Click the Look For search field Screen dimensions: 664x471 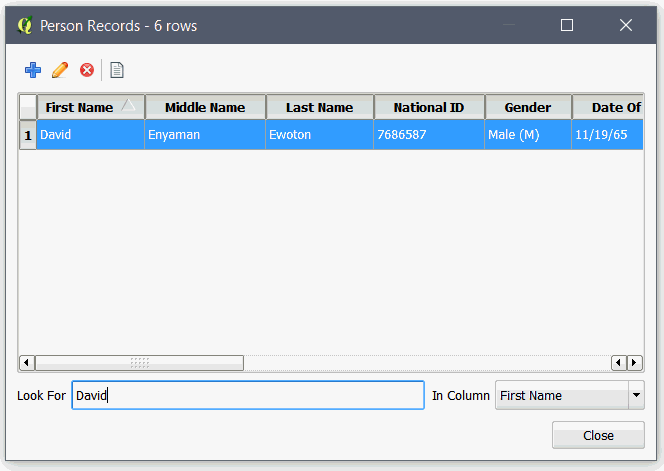coord(247,396)
